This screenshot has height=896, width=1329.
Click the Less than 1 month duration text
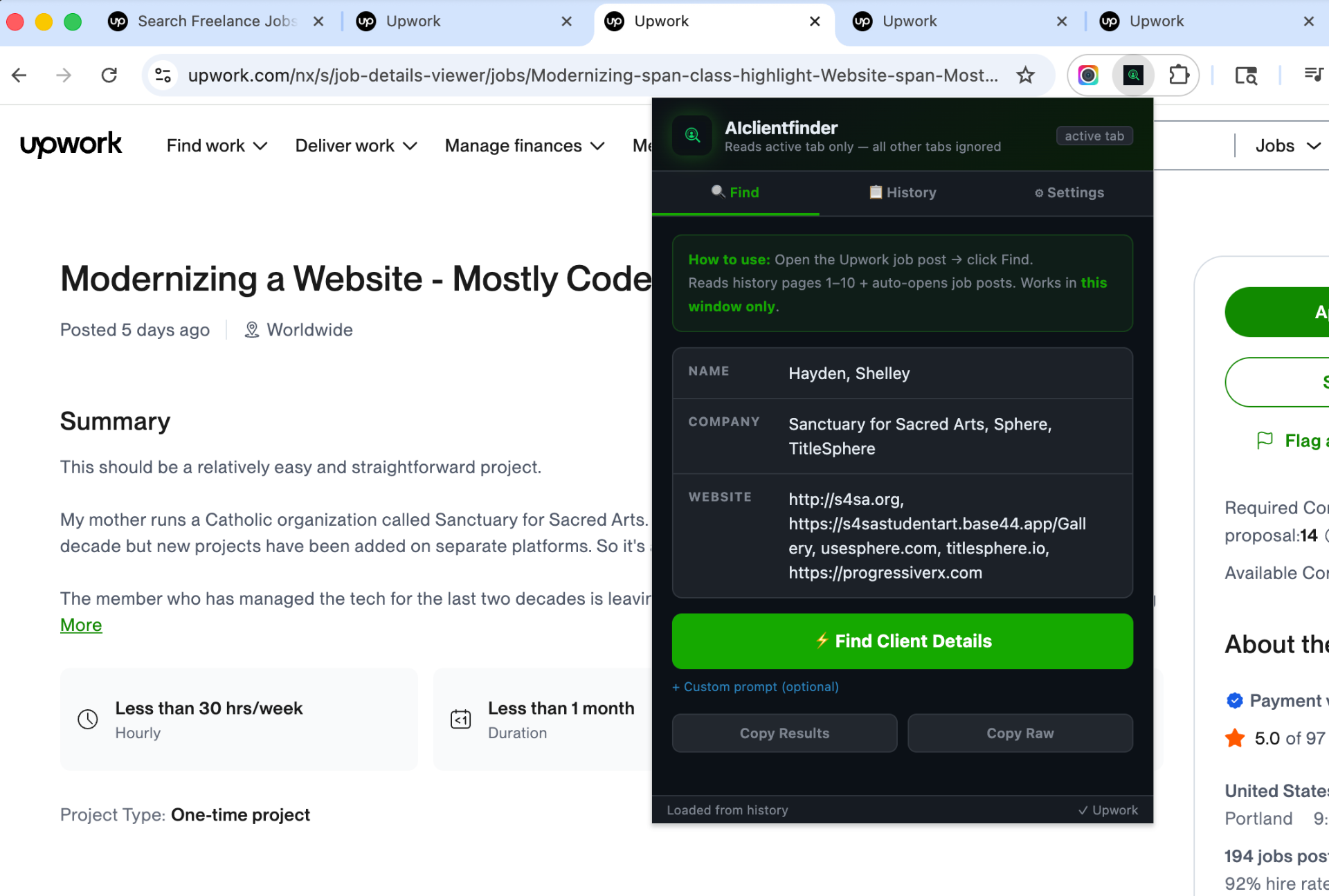point(561,708)
